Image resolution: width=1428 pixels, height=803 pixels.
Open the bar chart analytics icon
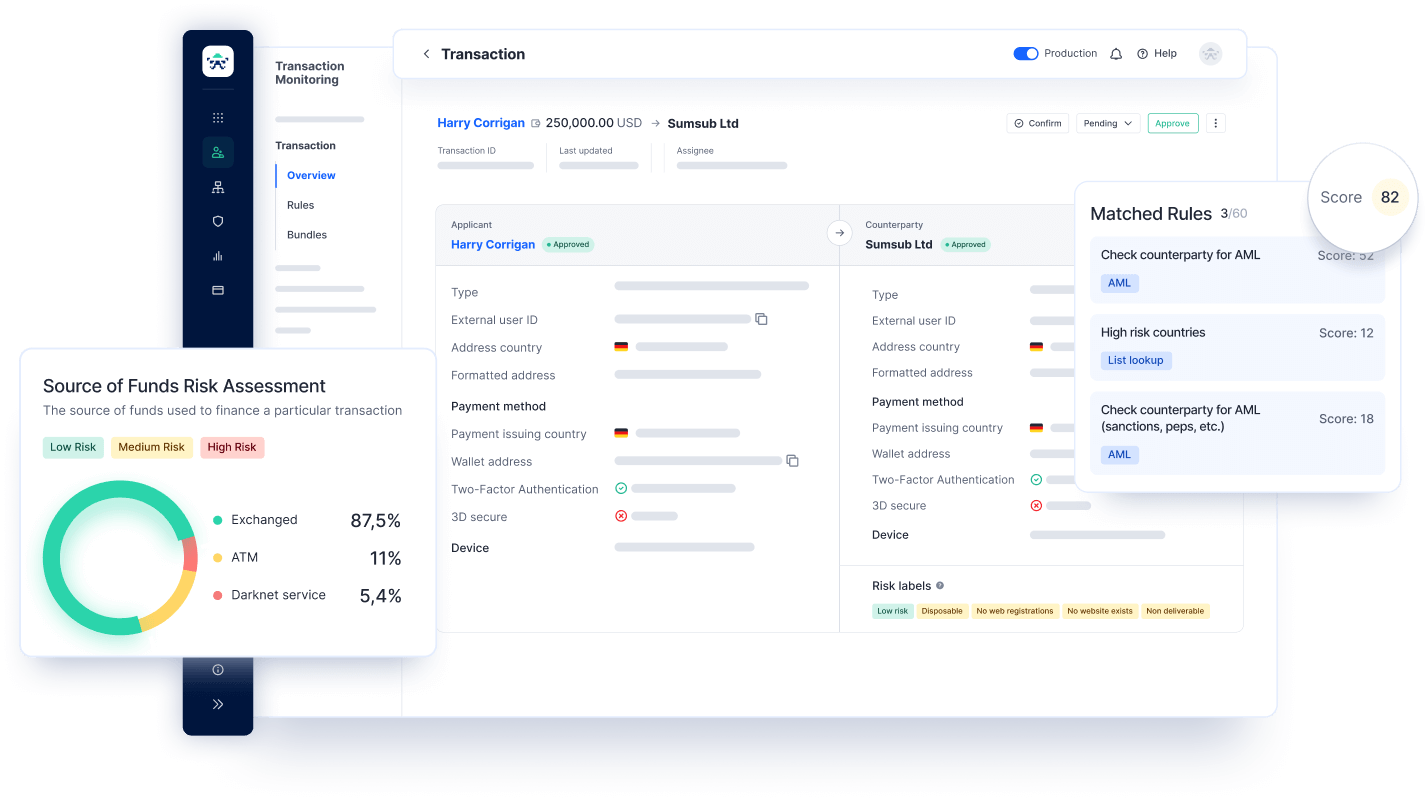point(218,256)
